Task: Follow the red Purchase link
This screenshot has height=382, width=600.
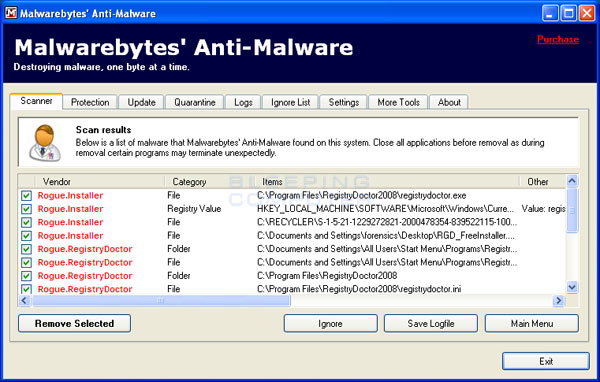Action: (x=558, y=39)
